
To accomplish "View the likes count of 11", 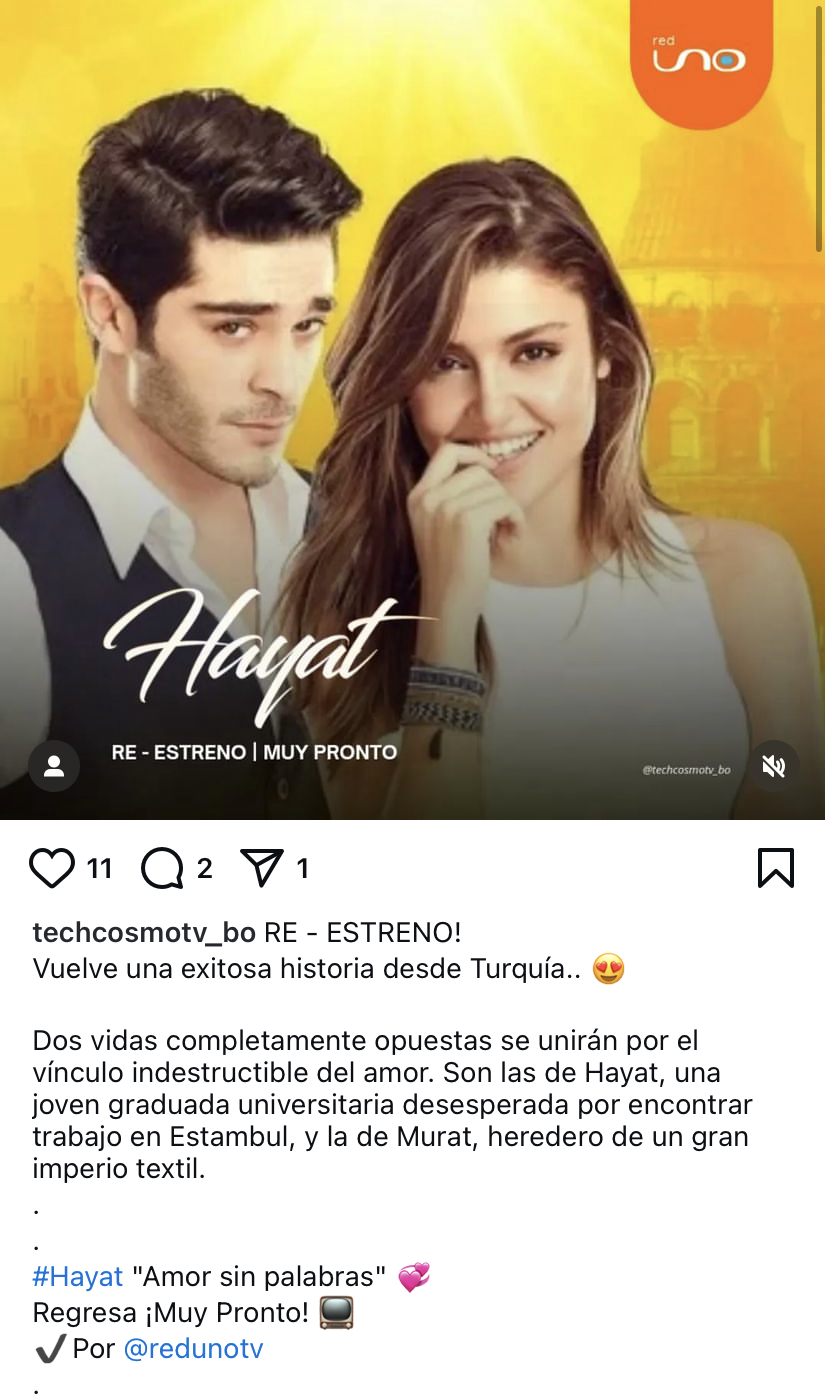I will click(x=99, y=868).
